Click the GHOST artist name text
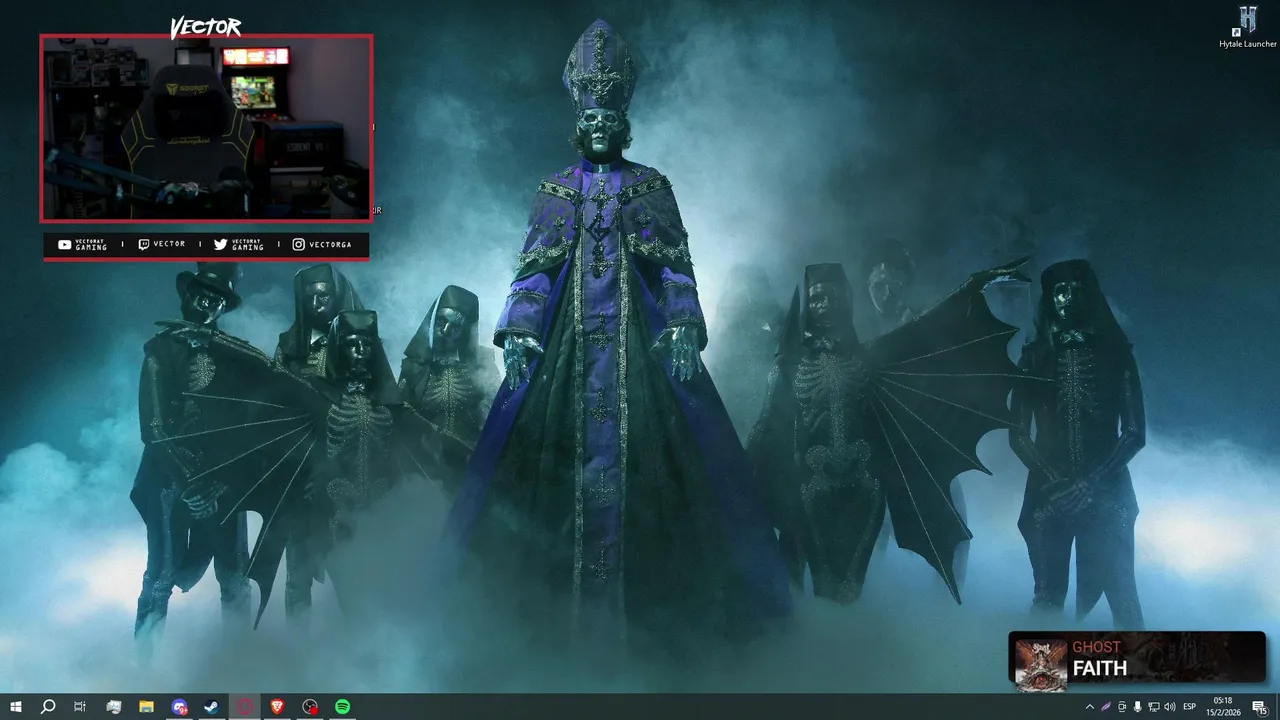The image size is (1280, 720). coord(1096,647)
